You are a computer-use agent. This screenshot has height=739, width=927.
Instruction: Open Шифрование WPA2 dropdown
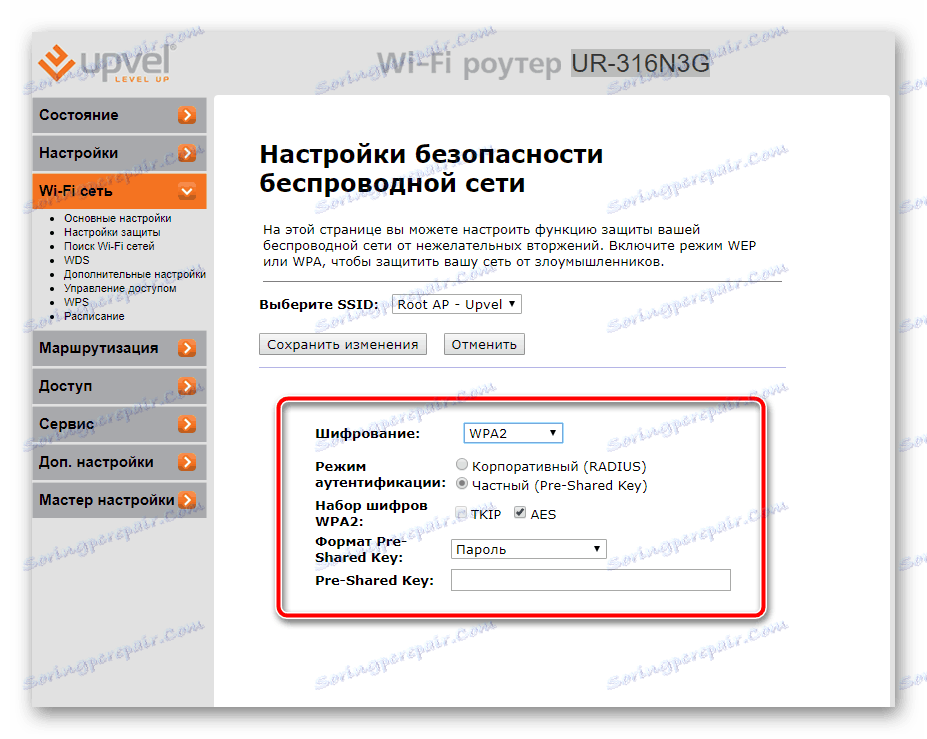pyautogui.click(x=513, y=433)
